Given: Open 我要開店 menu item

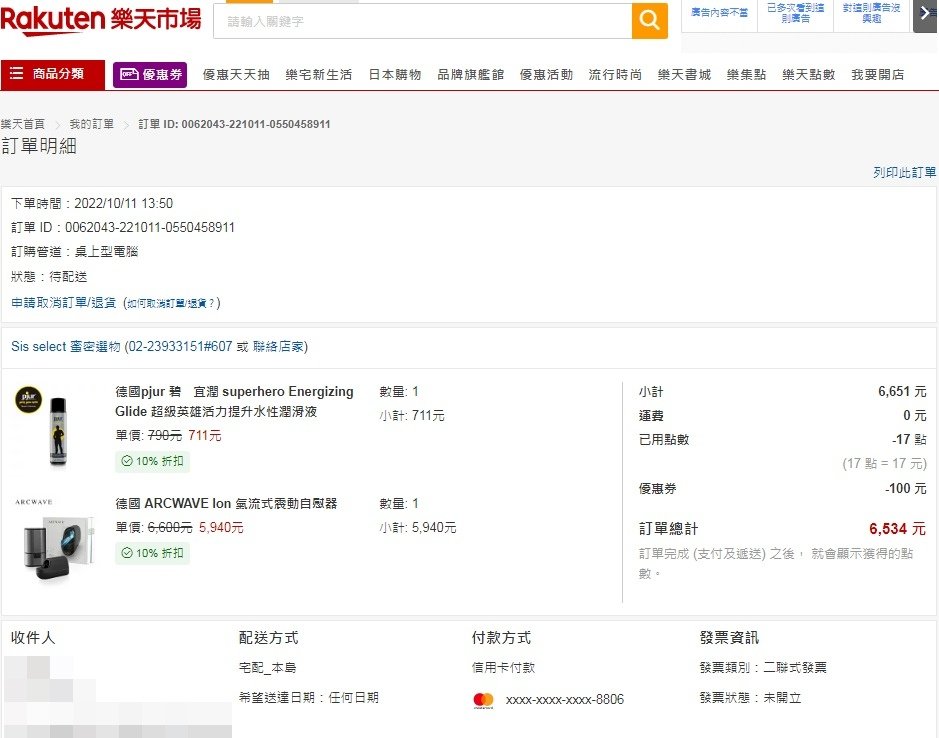Looking at the screenshot, I should 877,75.
